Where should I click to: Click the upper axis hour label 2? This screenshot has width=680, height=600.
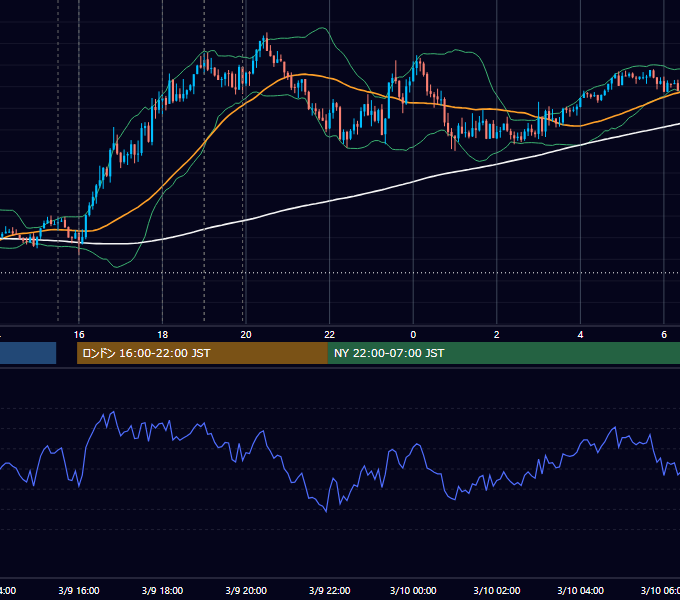[x=497, y=335]
